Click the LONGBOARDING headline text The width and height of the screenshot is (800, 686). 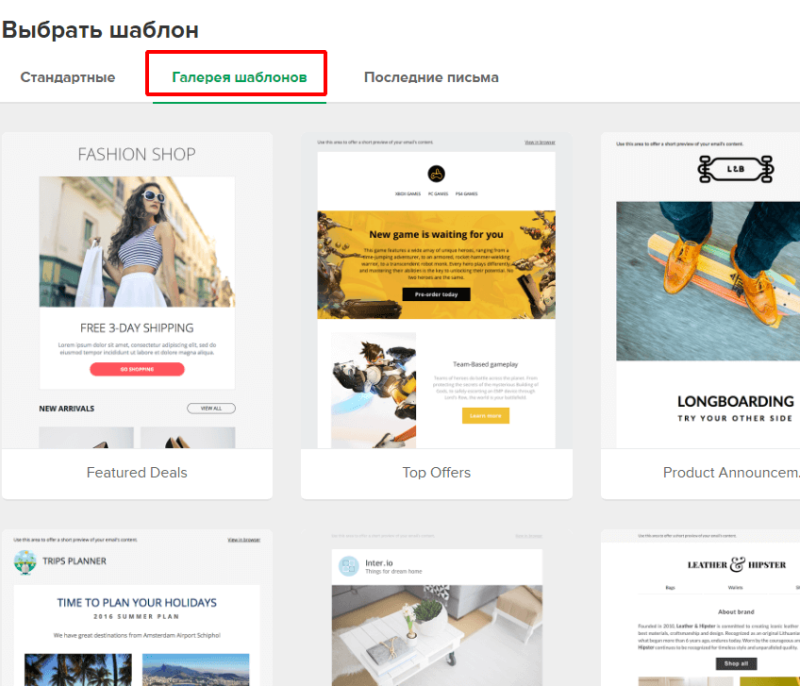735,401
